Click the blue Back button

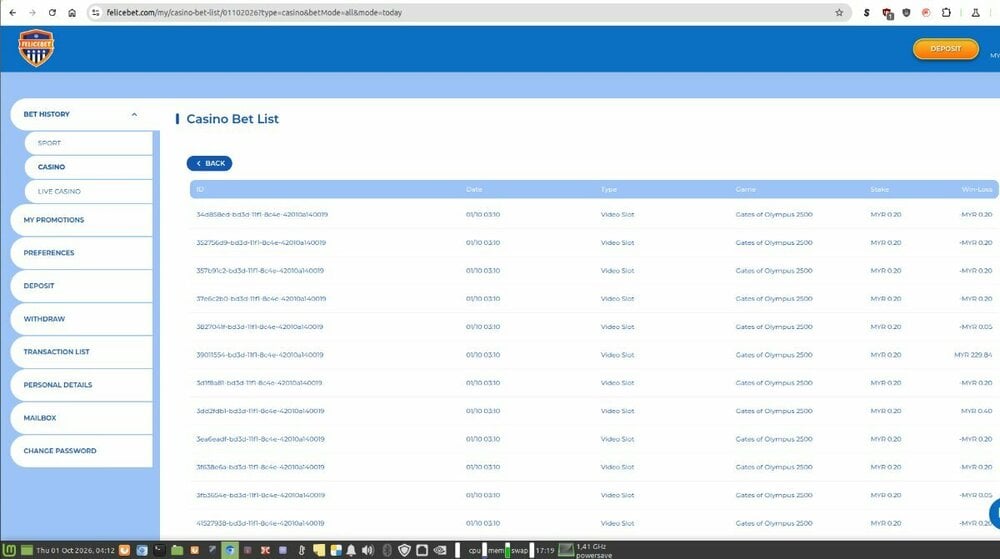pyautogui.click(x=209, y=163)
